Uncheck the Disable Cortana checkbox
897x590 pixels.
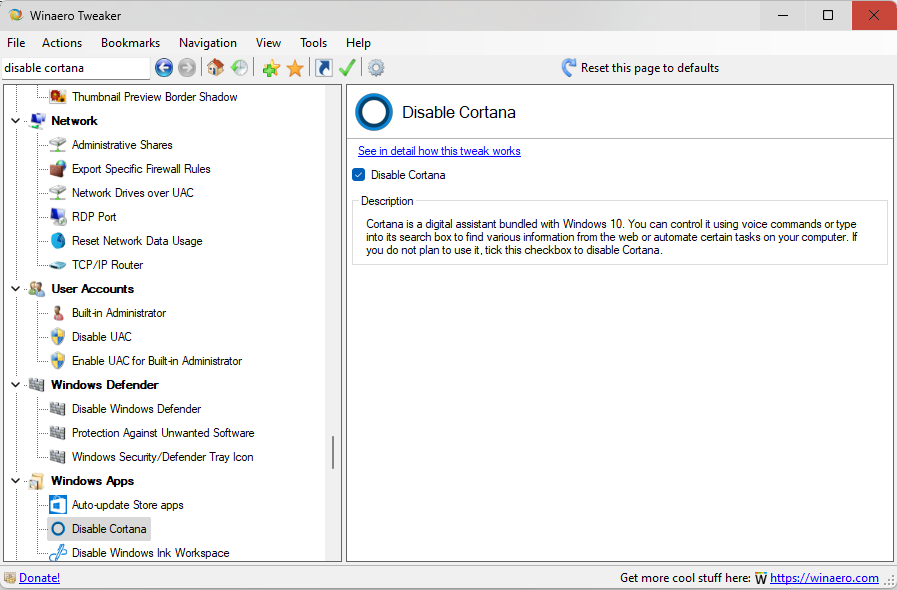click(x=359, y=175)
